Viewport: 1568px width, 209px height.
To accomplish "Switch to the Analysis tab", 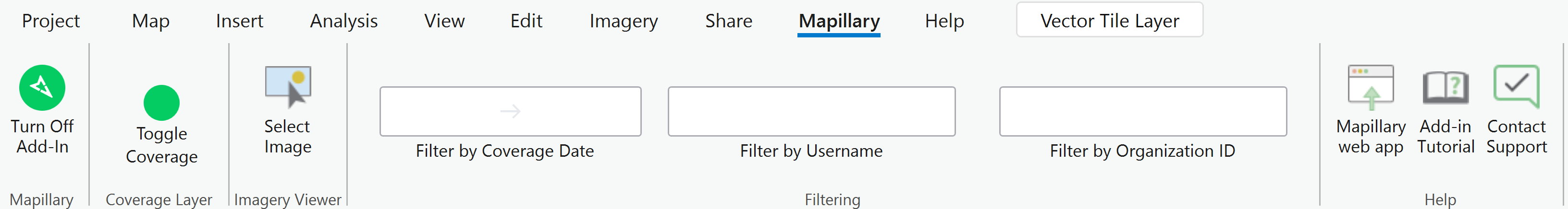I will [344, 21].
